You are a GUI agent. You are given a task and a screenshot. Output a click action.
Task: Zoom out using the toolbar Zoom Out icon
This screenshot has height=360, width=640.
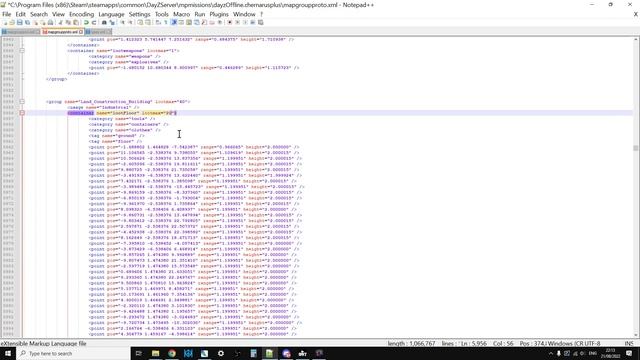[x=130, y=22]
